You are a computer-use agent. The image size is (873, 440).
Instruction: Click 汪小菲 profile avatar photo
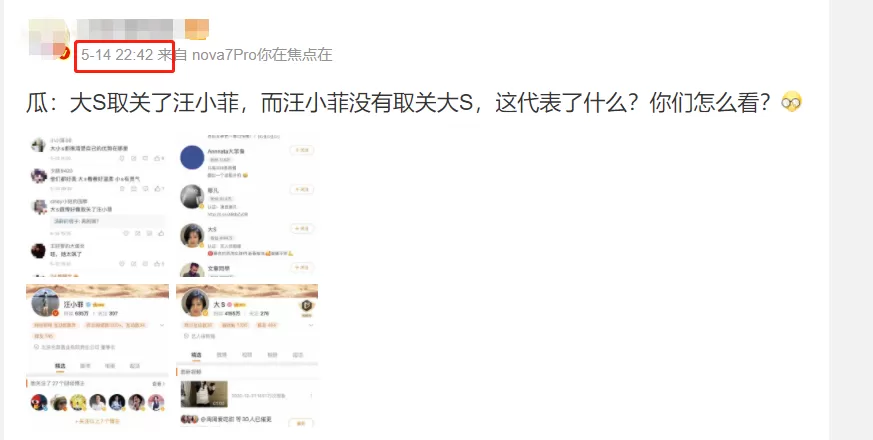point(45,302)
